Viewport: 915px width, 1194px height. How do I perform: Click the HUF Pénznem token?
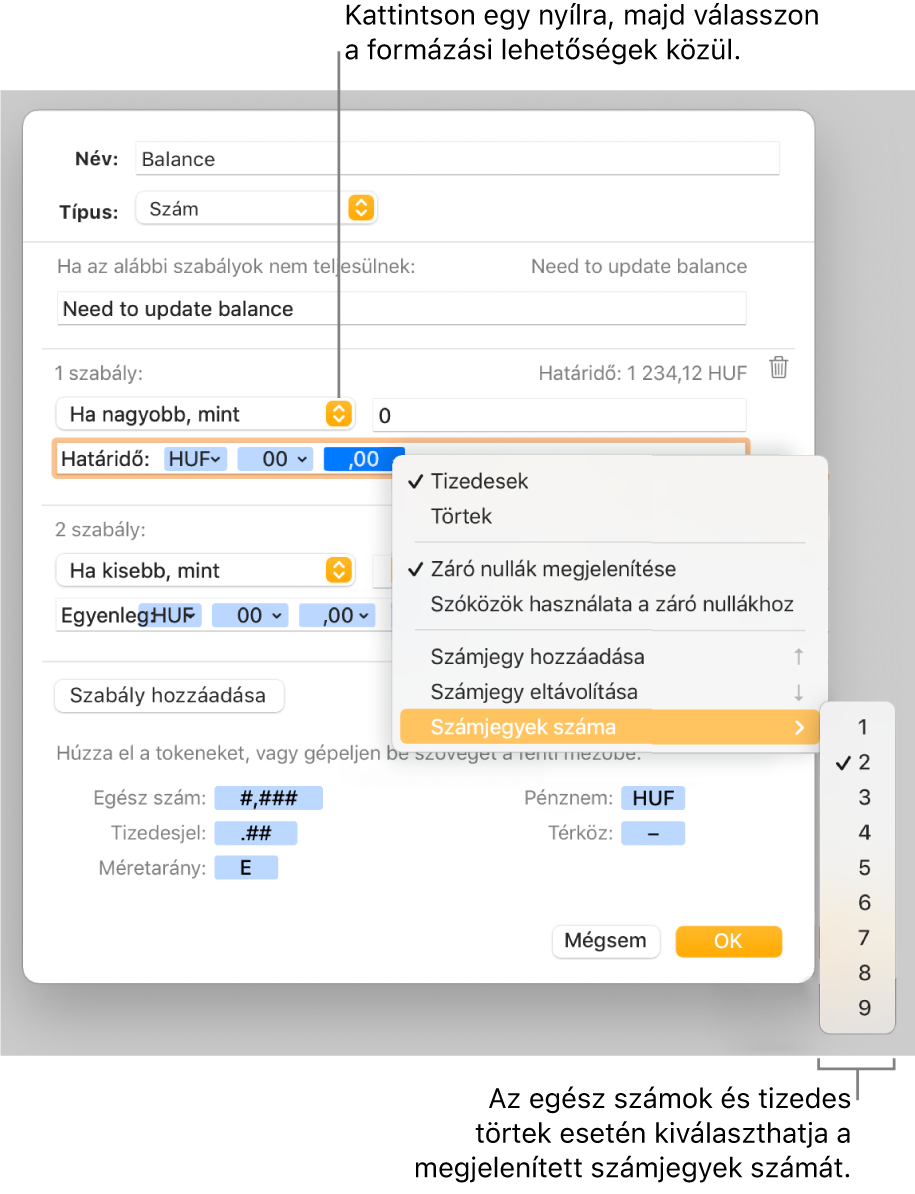pyautogui.click(x=653, y=798)
